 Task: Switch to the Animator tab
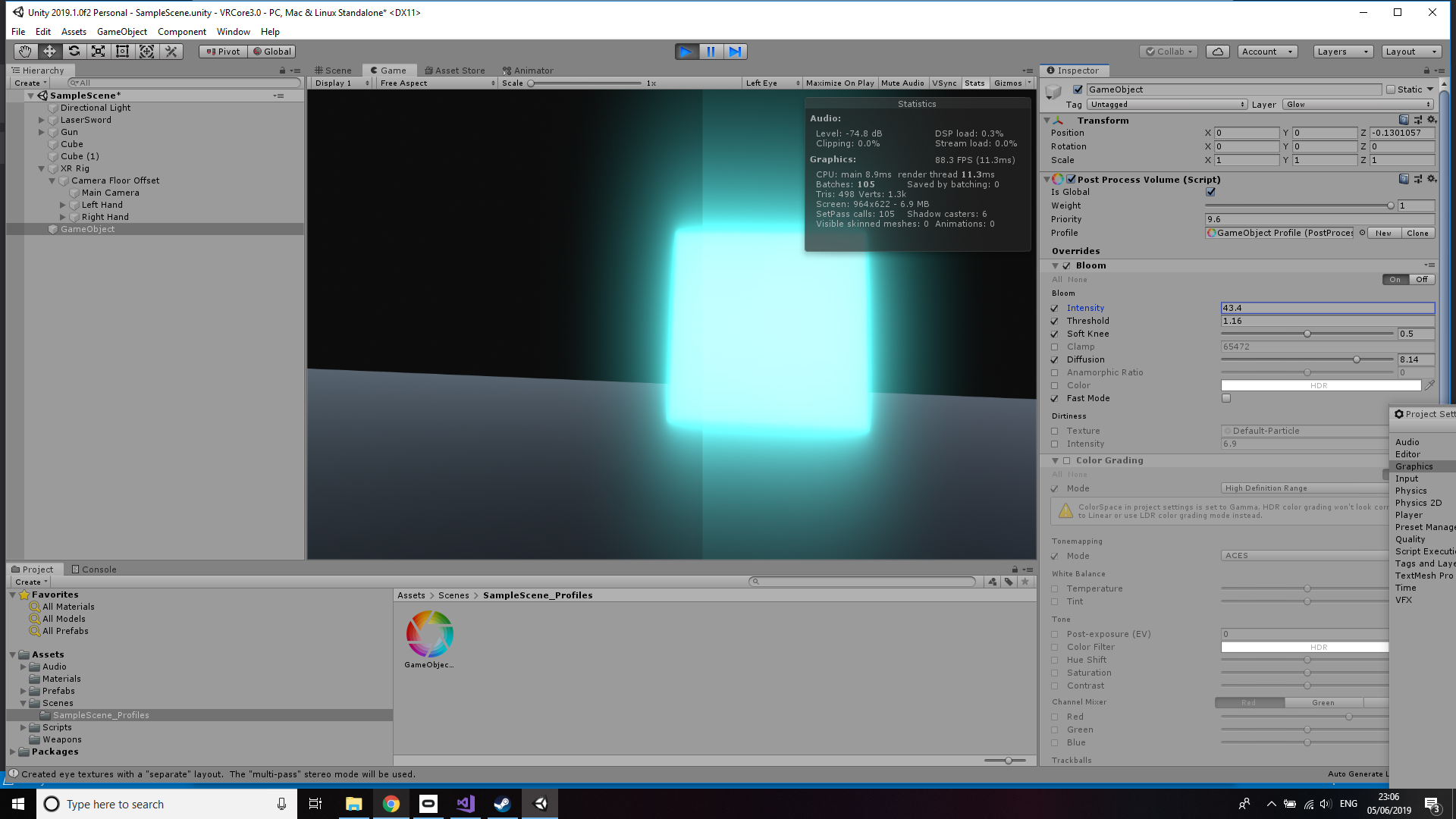pyautogui.click(x=528, y=71)
